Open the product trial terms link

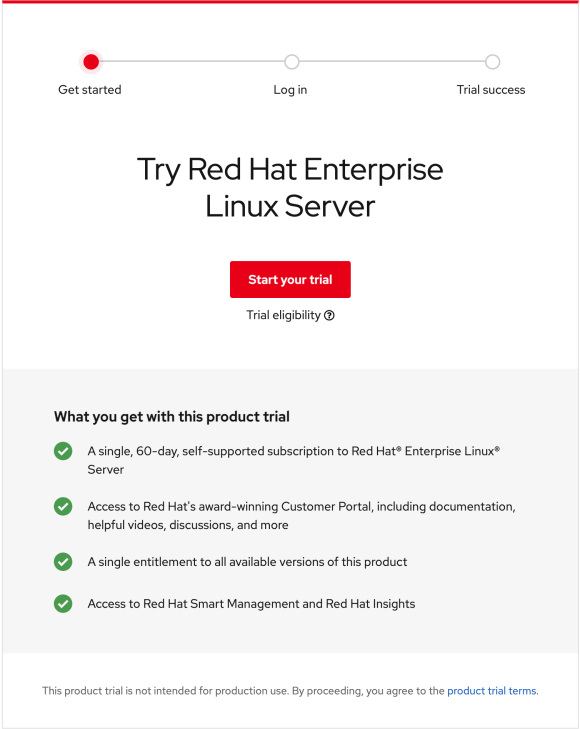coord(492,691)
